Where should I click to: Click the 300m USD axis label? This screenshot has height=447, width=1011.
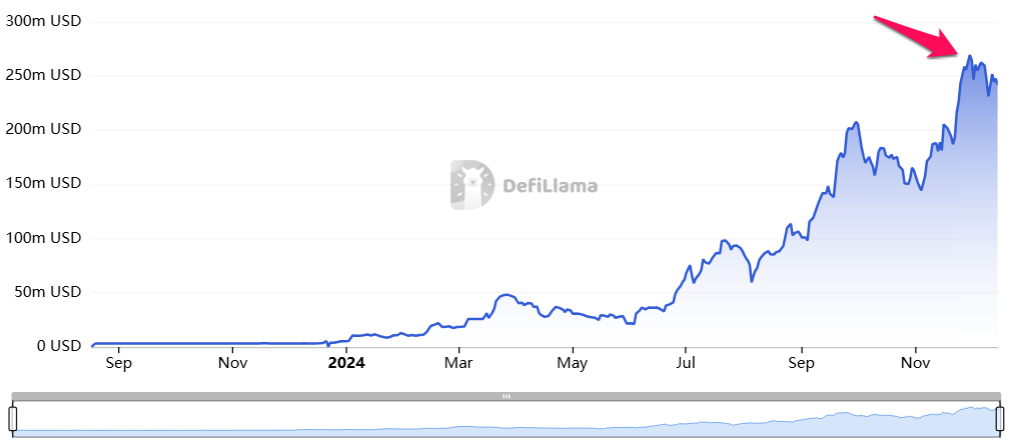[x=43, y=21]
